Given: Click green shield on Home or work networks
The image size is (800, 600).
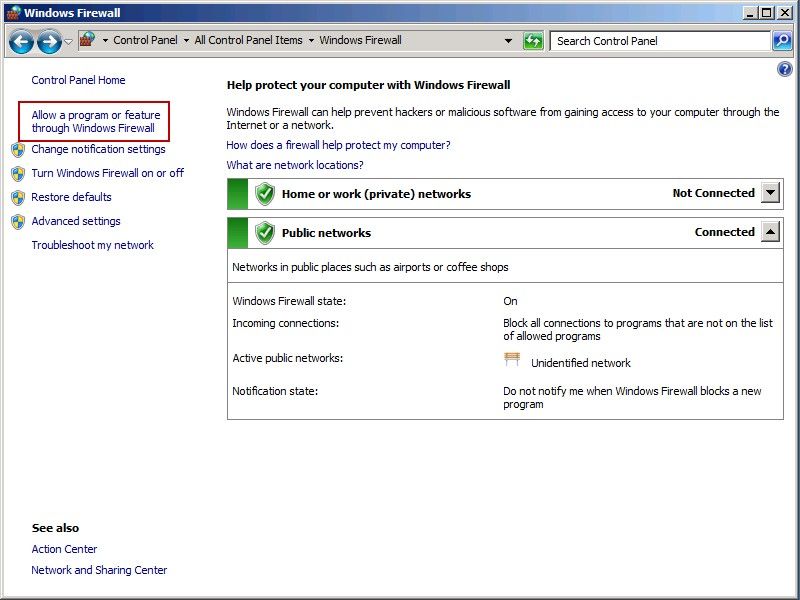Looking at the screenshot, I should 265,194.
